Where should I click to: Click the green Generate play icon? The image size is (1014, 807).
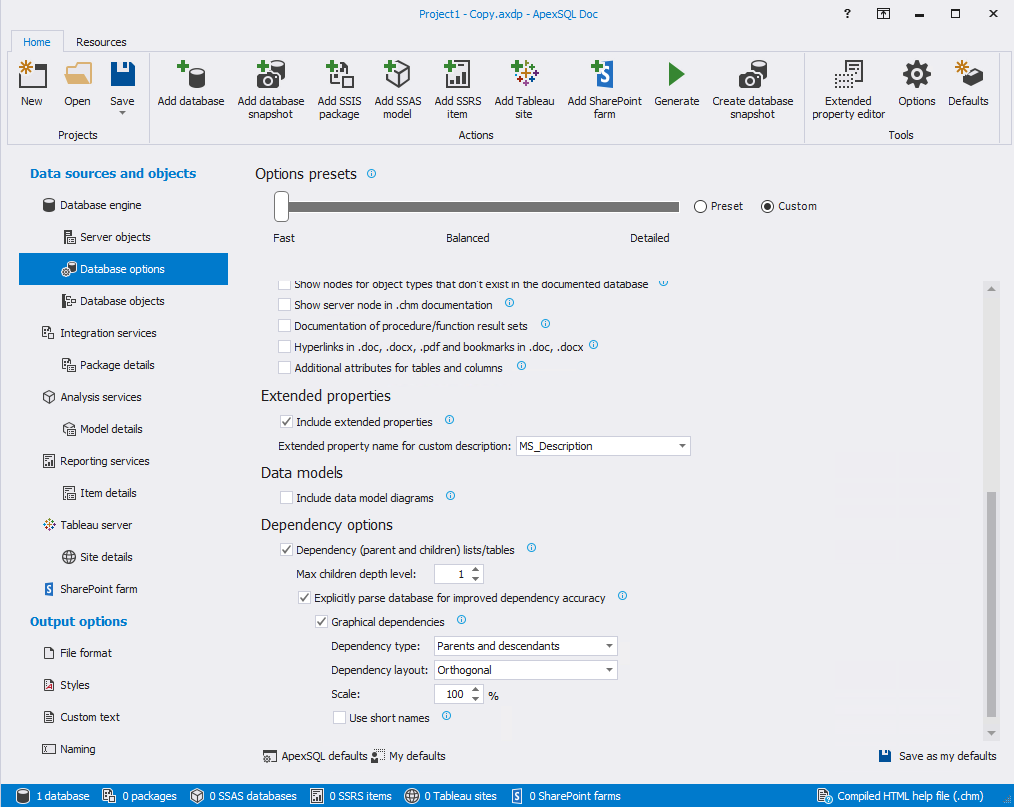point(676,74)
